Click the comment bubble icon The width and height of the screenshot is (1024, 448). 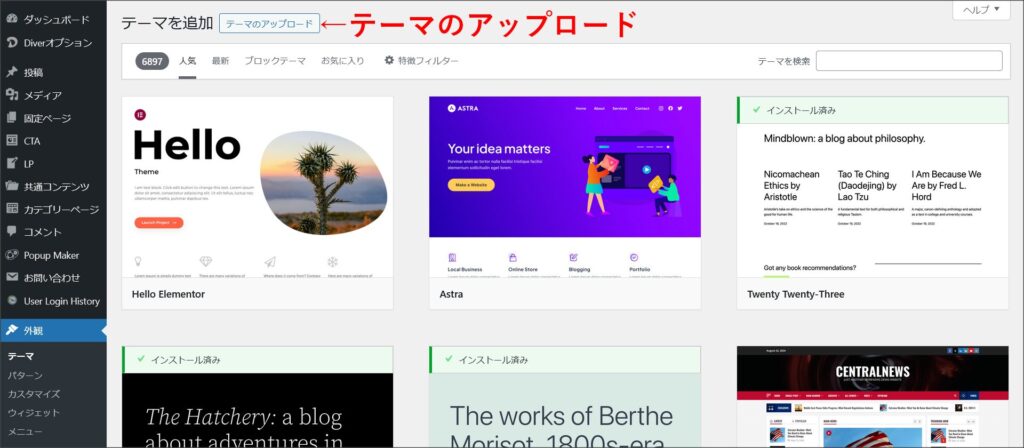(x=12, y=231)
